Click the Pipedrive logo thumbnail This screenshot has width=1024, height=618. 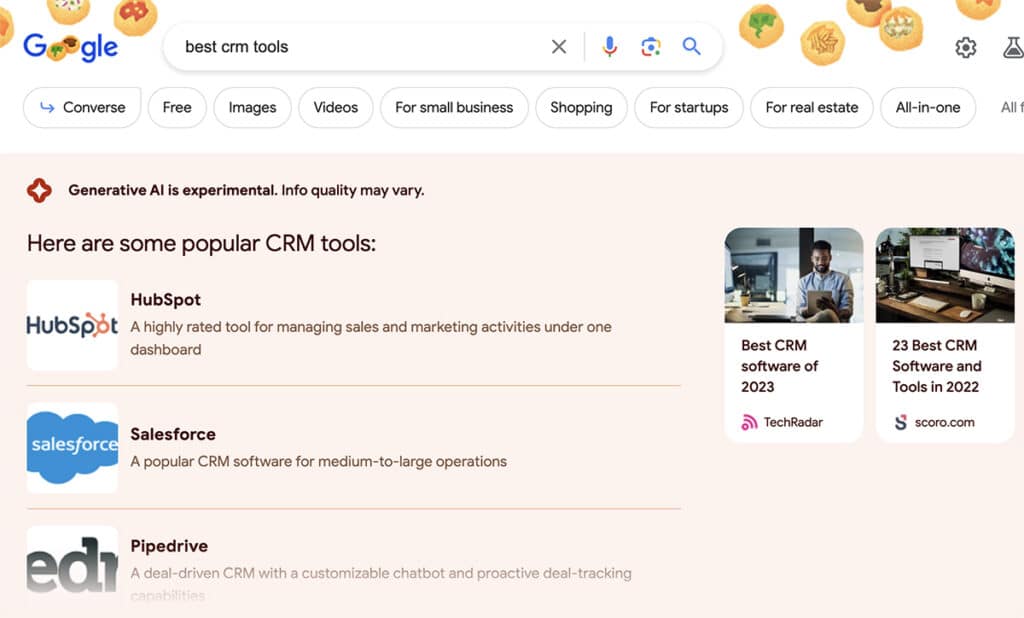click(72, 561)
